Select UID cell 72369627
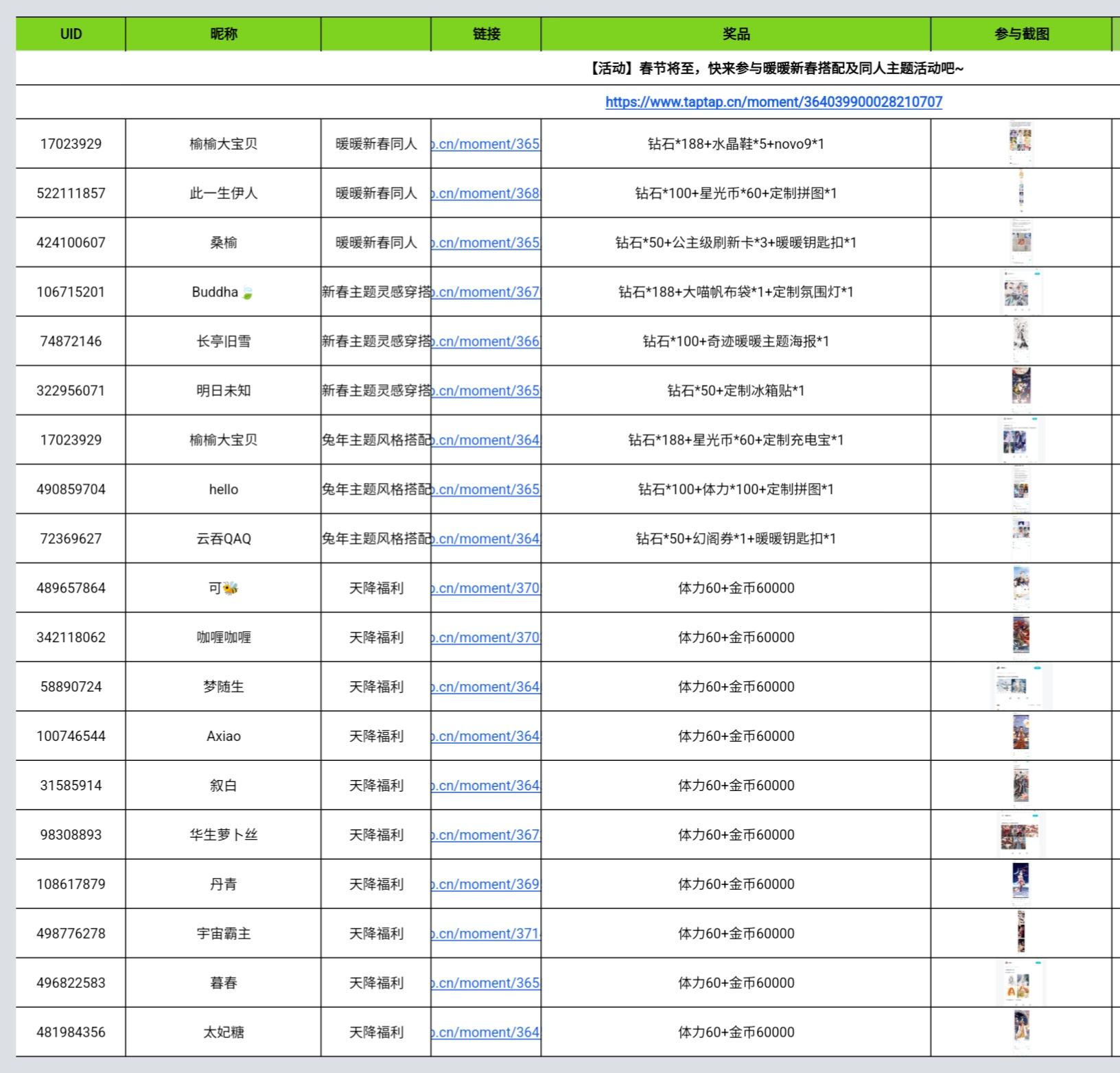Viewport: 1120px width, 1073px height. [x=71, y=539]
